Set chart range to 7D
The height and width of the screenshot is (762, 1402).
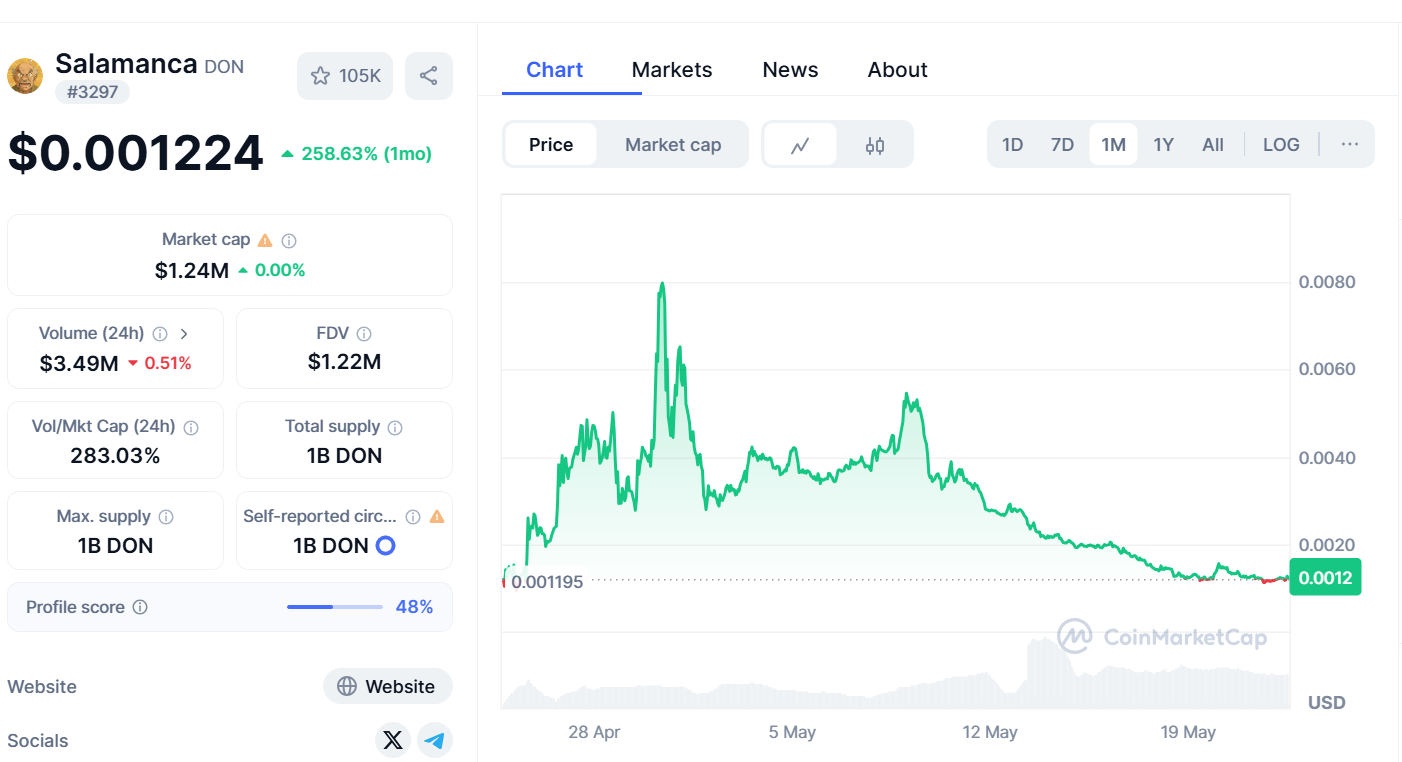1062,145
